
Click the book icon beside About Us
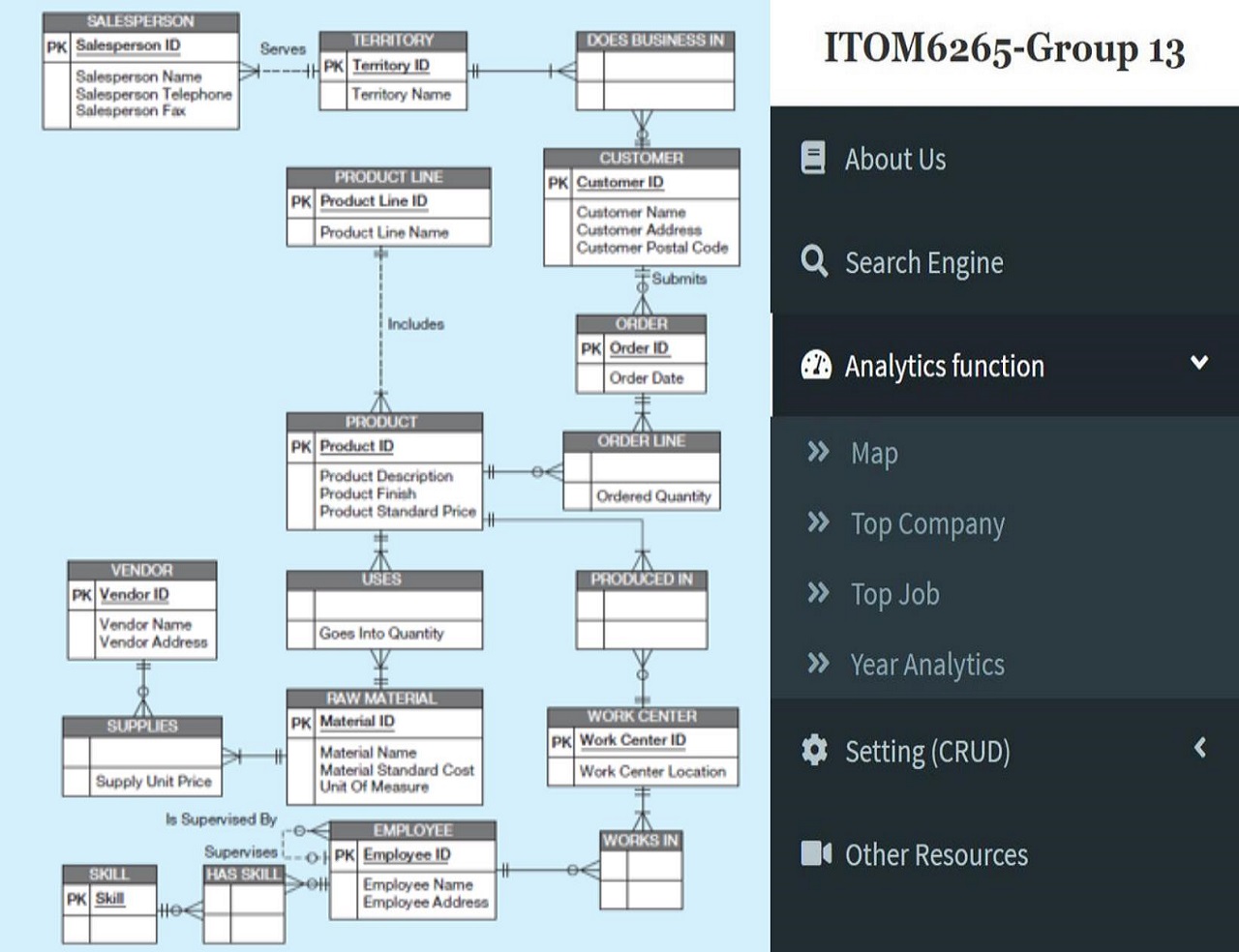click(813, 159)
